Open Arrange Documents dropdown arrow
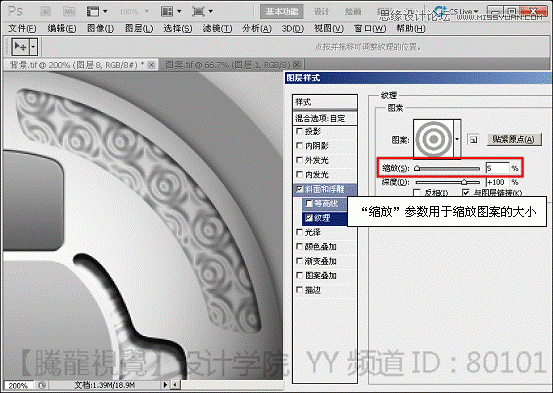Image resolution: width=553 pixels, height=393 pixels. pos(179,12)
